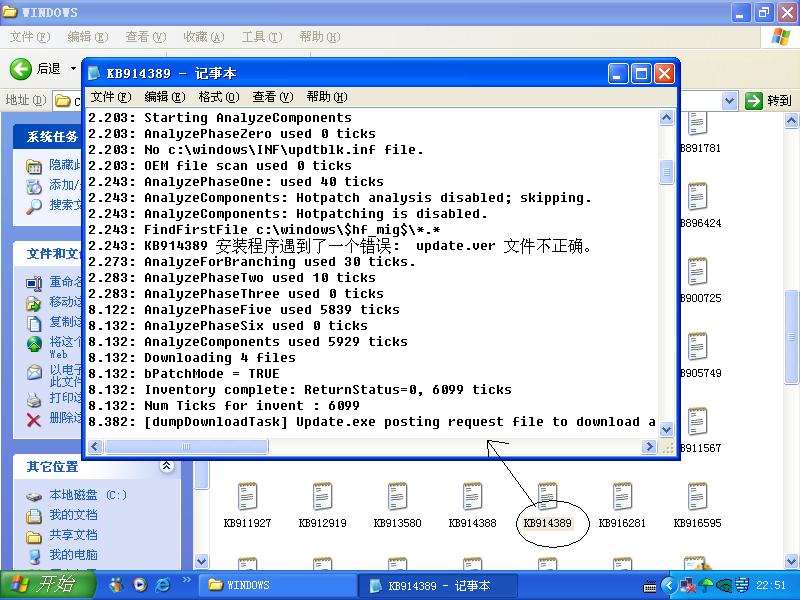Open the KB916281 file icon
The image size is (800, 600).
click(622, 496)
